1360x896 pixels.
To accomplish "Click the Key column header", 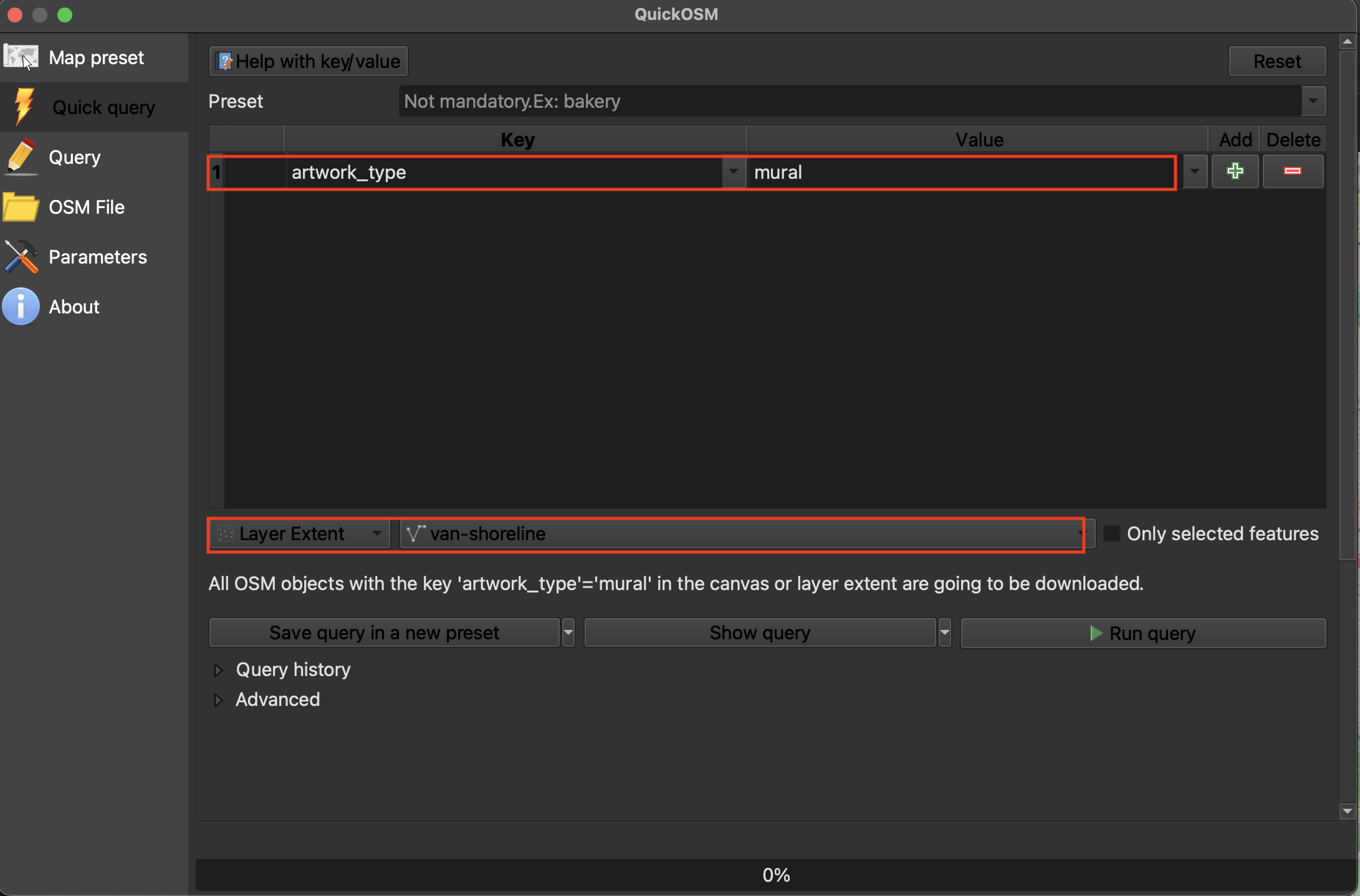I will (516, 140).
